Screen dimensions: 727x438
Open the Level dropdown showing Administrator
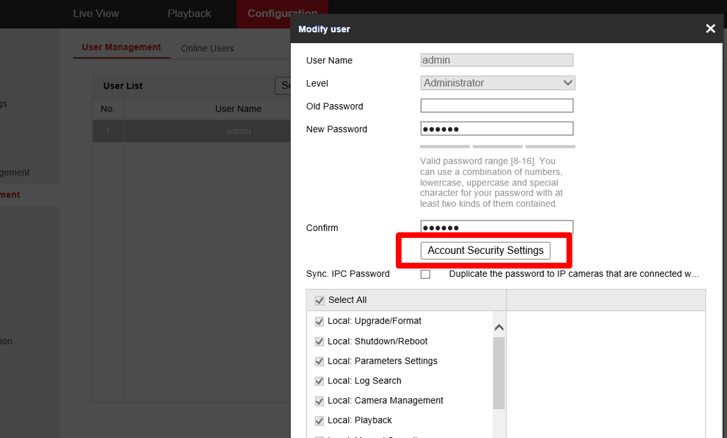497,83
